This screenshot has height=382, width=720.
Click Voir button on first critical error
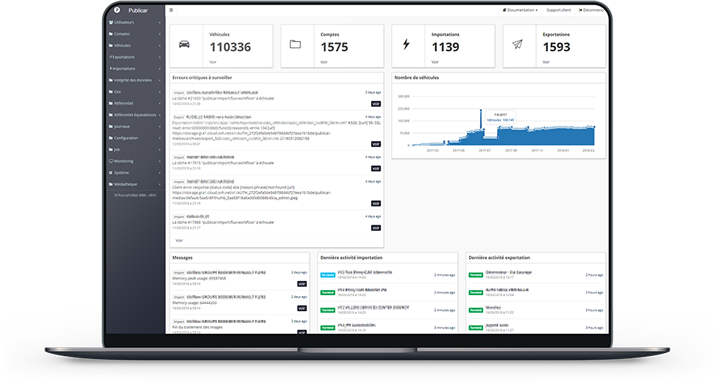tap(376, 104)
